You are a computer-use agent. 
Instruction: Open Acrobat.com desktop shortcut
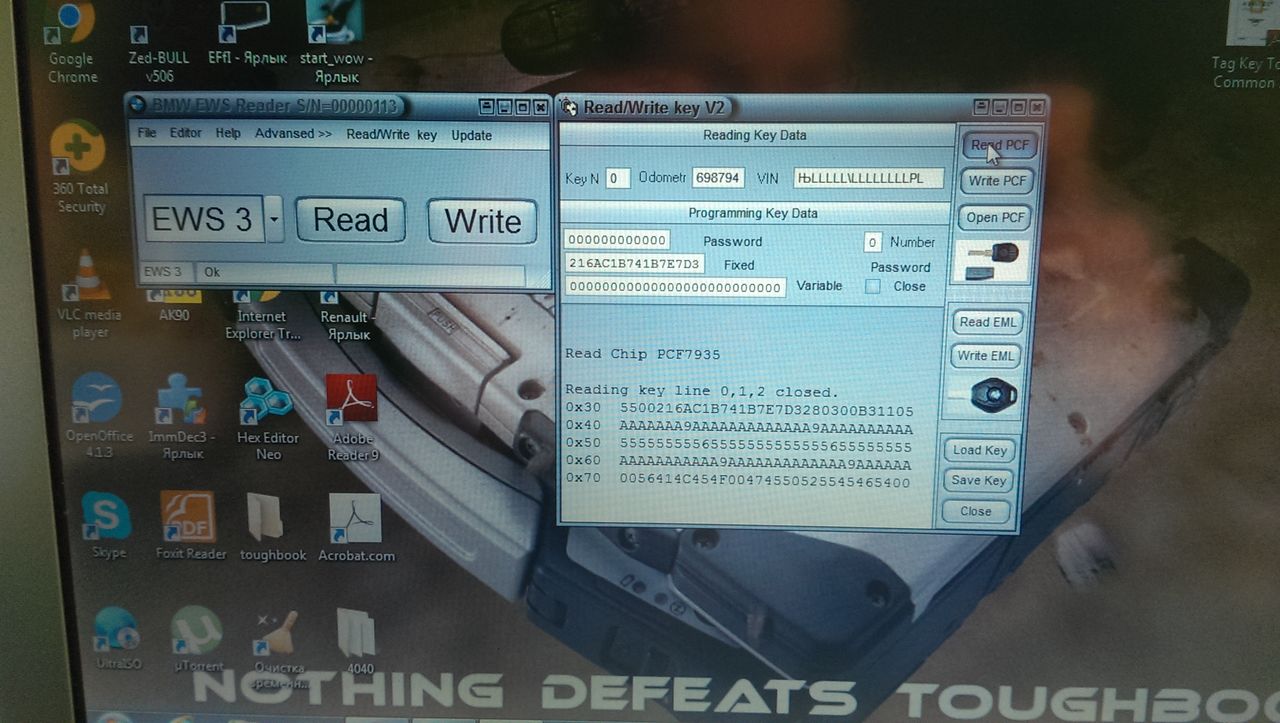[356, 527]
